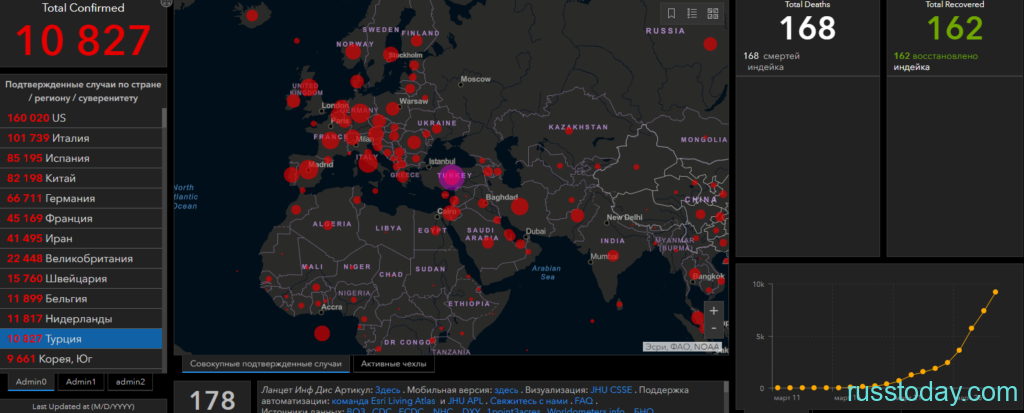Click the last data point on the chart
Viewport: 1024px width, 413px height.
click(x=996, y=292)
